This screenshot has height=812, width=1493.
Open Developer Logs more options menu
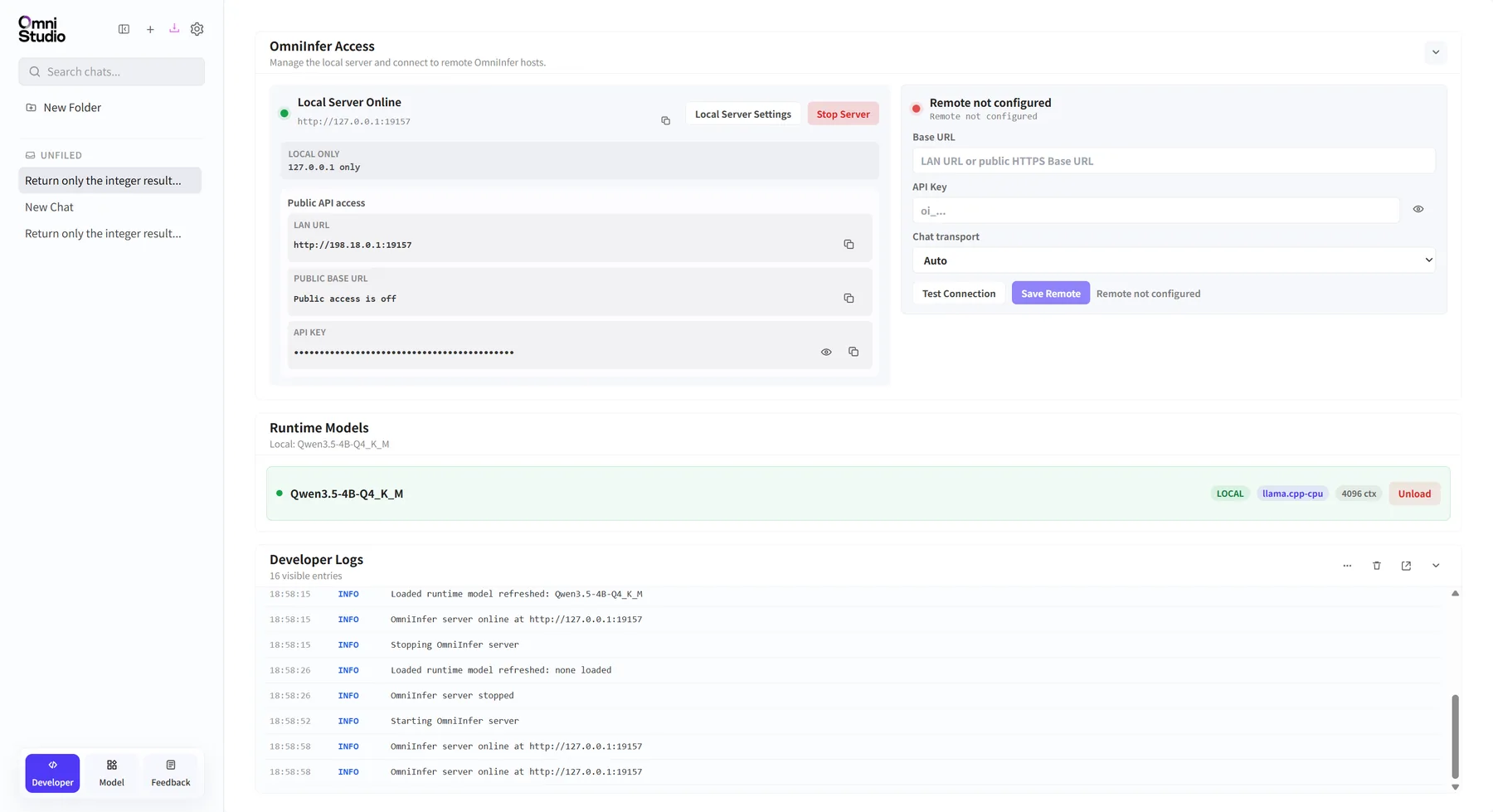(x=1347, y=566)
